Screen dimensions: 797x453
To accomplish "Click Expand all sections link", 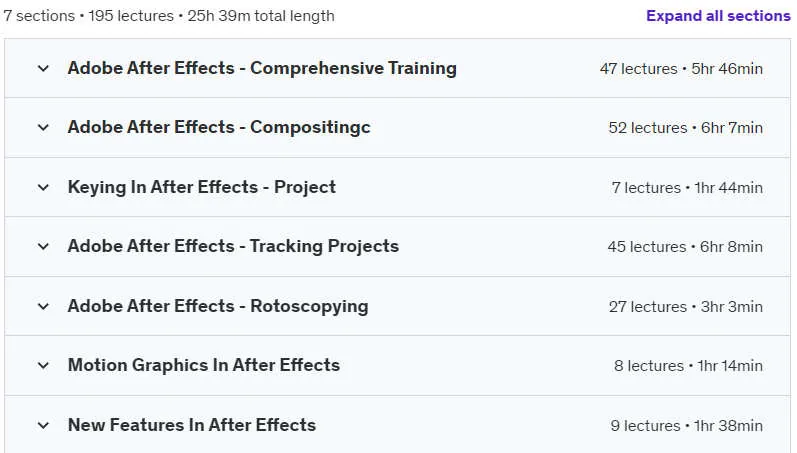I will [718, 16].
